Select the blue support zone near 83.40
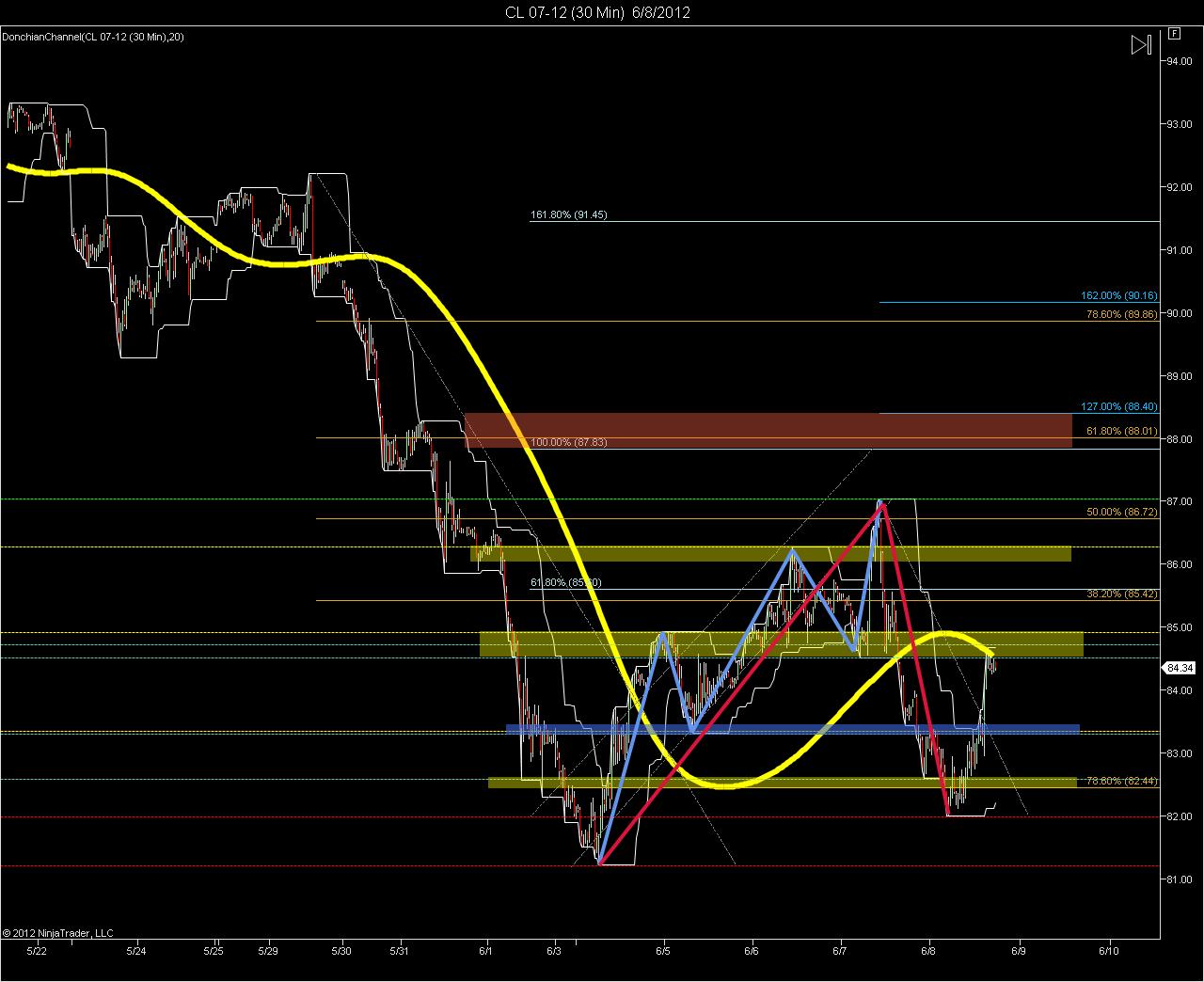The image size is (1204, 982). (792, 729)
